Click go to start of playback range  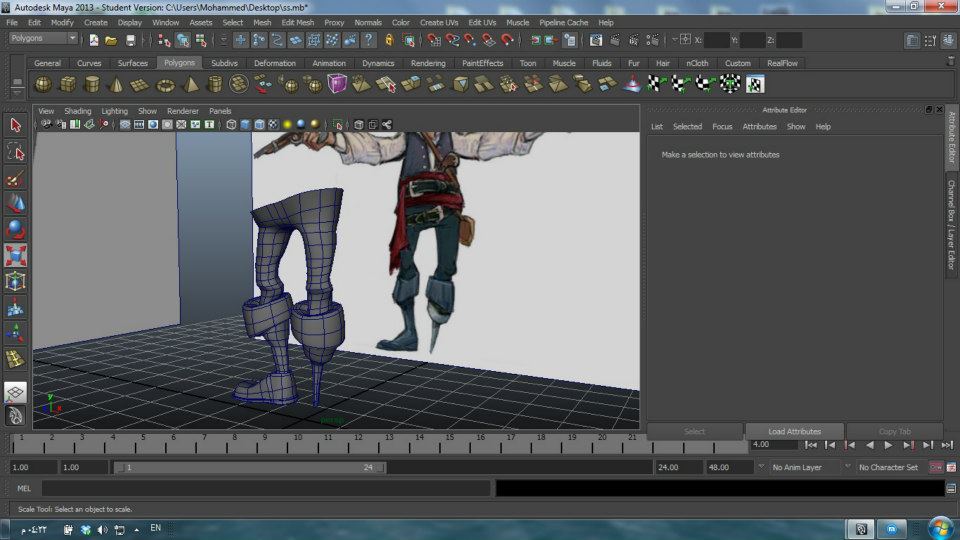811,445
